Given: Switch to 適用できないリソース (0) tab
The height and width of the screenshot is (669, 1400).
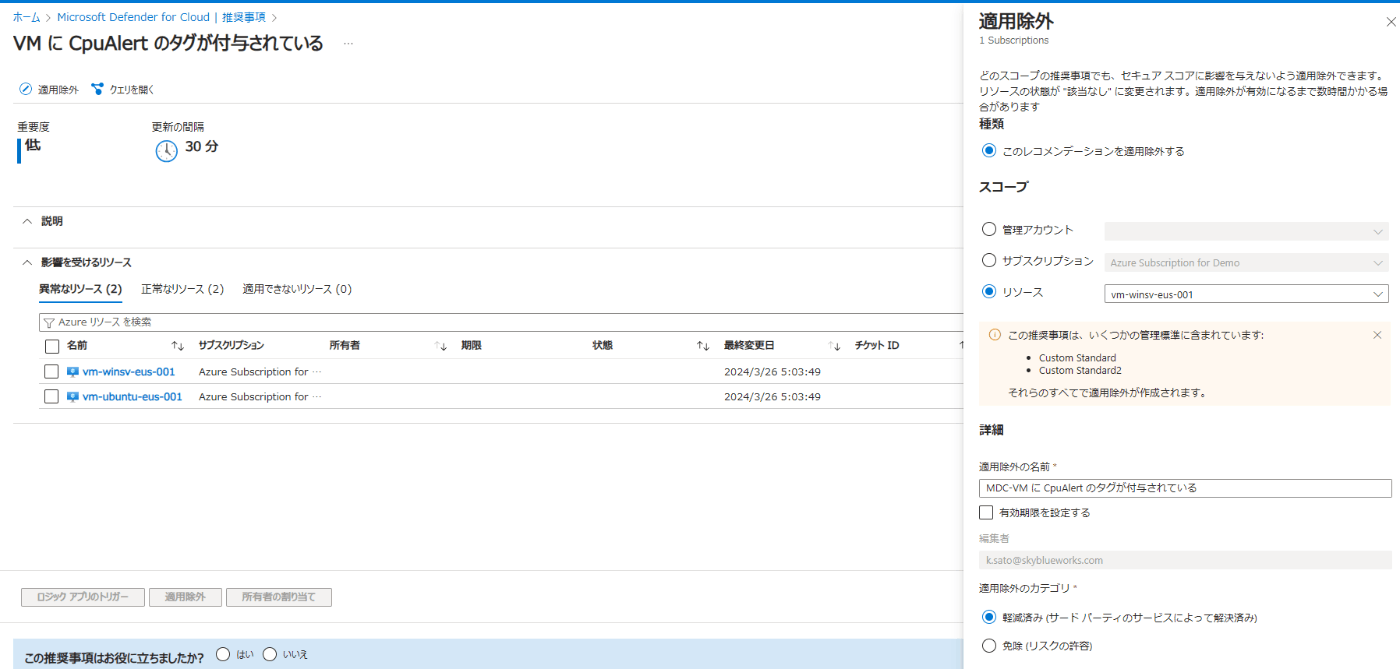Looking at the screenshot, I should tap(297, 289).
